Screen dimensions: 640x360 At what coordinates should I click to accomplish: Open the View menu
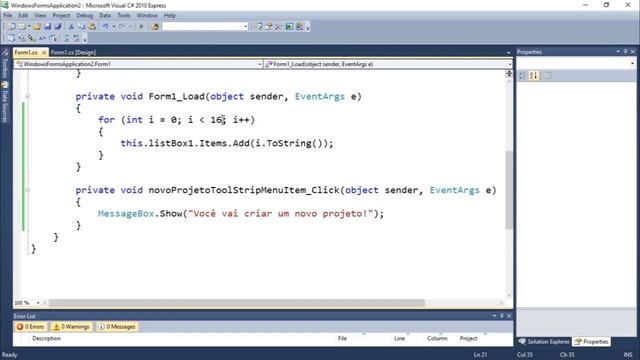(40, 16)
